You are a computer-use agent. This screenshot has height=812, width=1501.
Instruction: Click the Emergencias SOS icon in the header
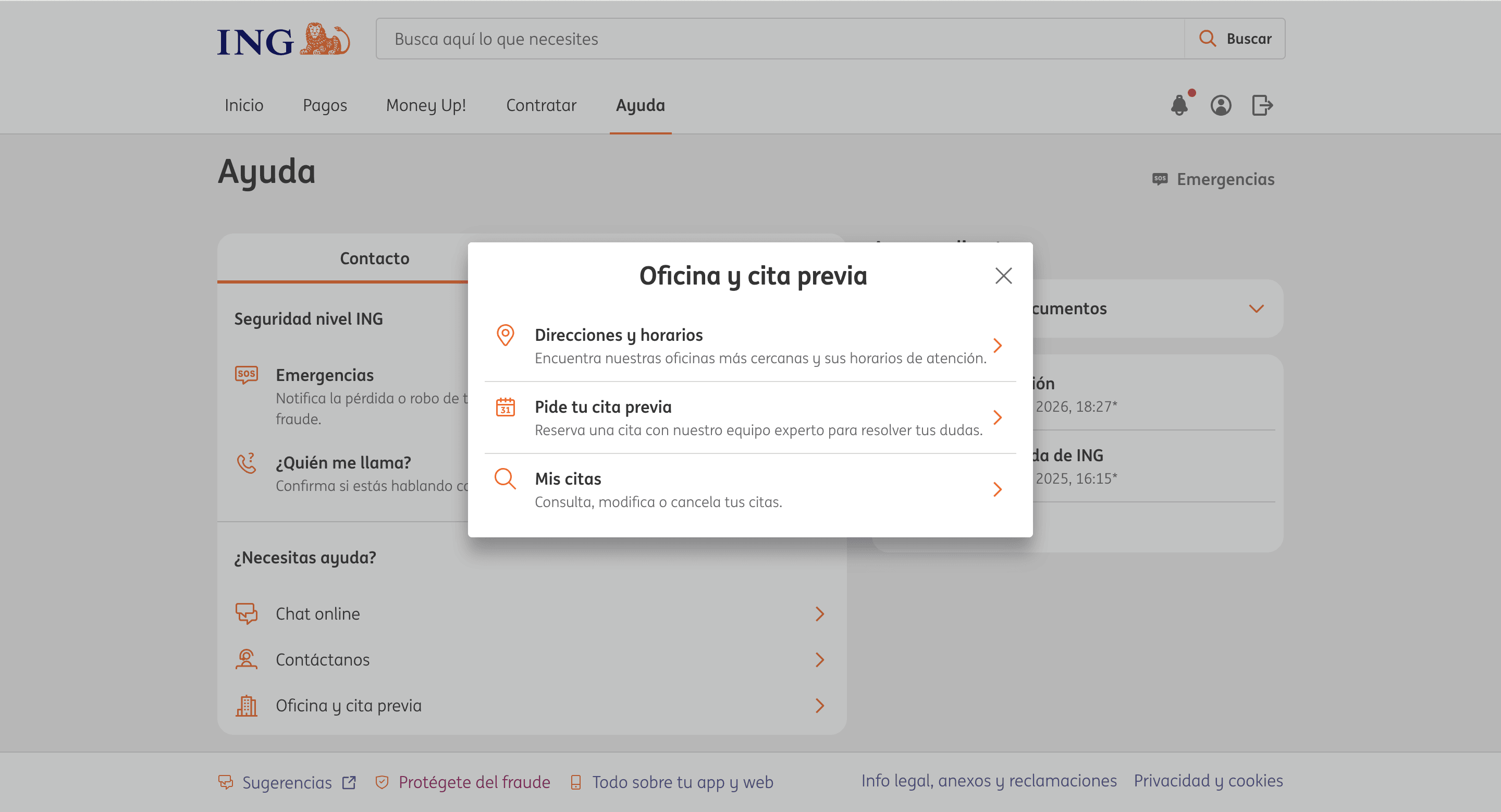(1160, 179)
